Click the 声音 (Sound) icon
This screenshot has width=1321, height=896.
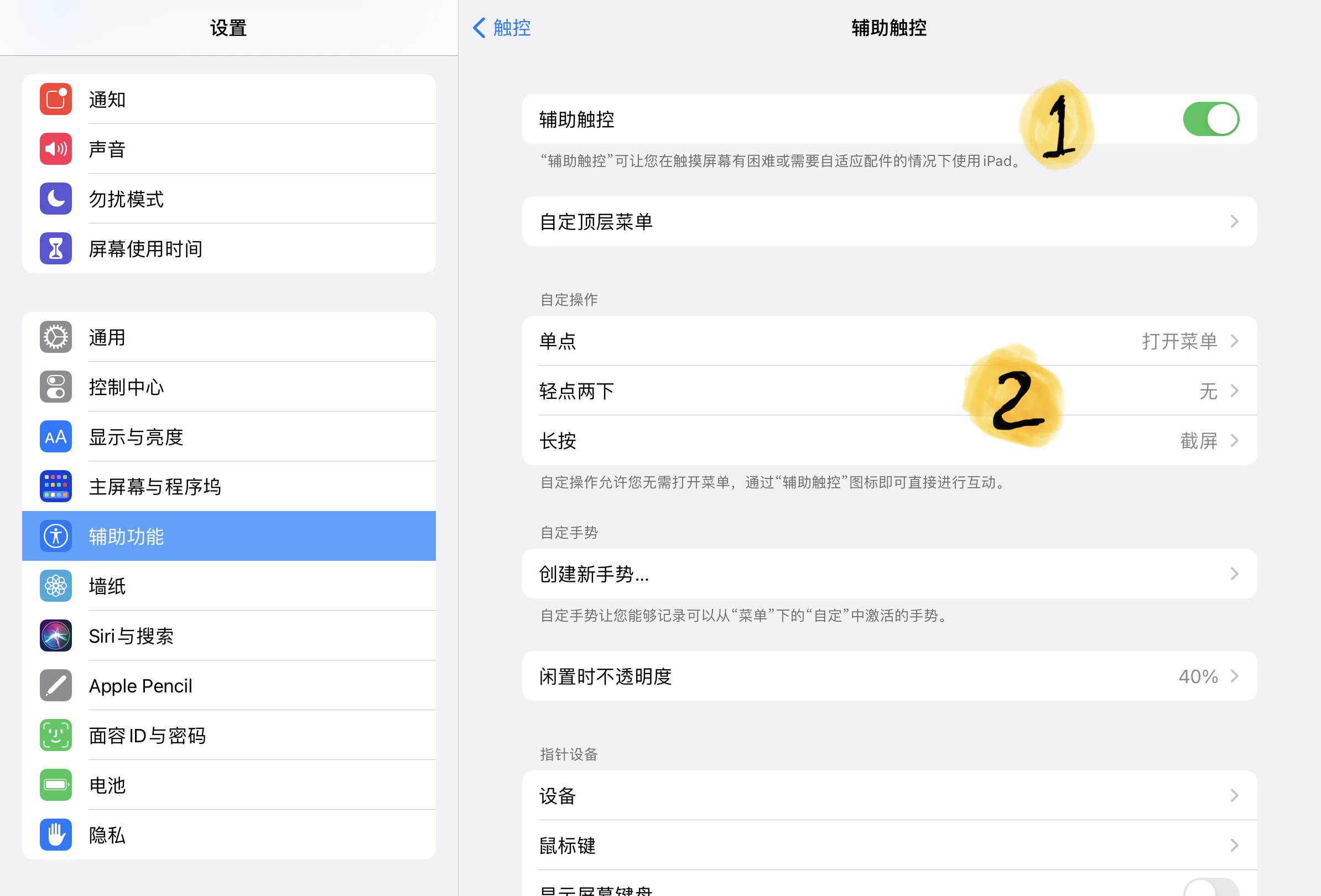point(54,149)
